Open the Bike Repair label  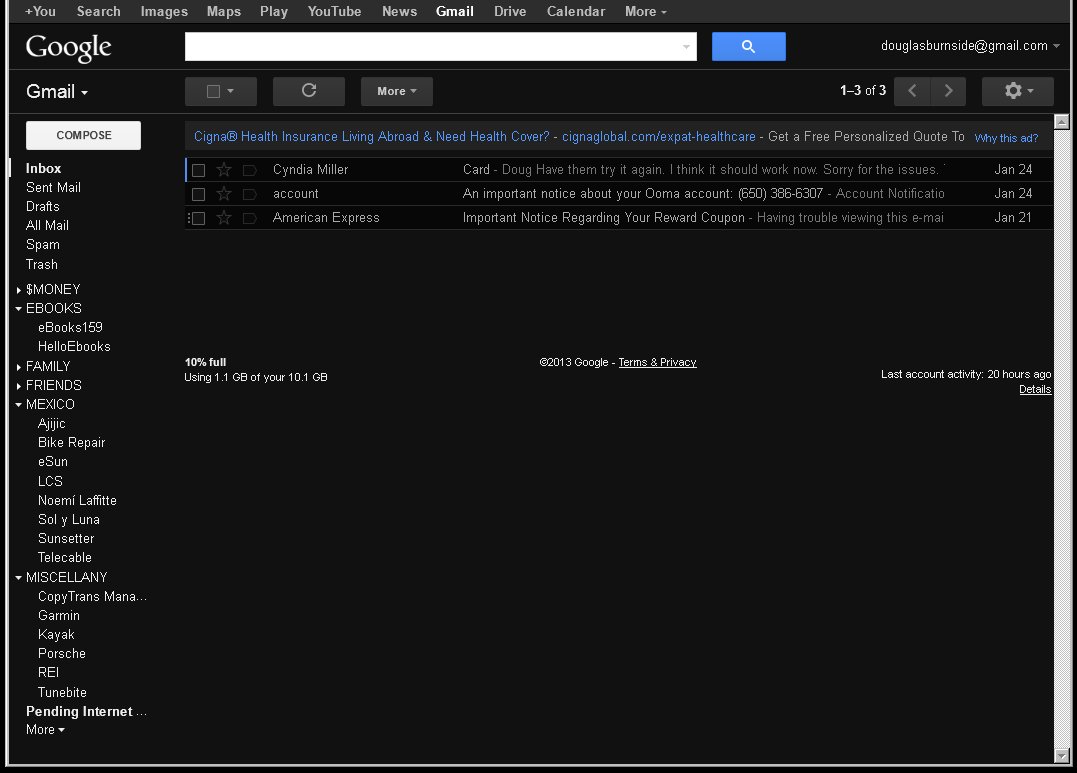click(x=71, y=442)
